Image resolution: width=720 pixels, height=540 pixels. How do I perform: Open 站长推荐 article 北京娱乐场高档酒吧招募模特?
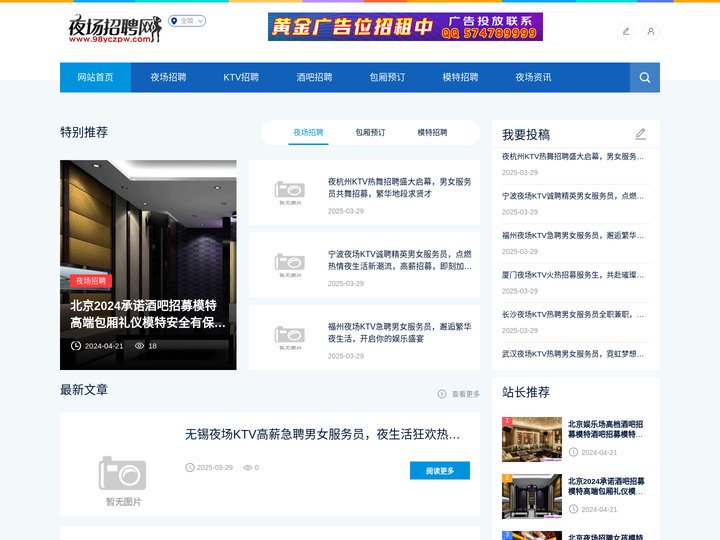[x=606, y=429]
